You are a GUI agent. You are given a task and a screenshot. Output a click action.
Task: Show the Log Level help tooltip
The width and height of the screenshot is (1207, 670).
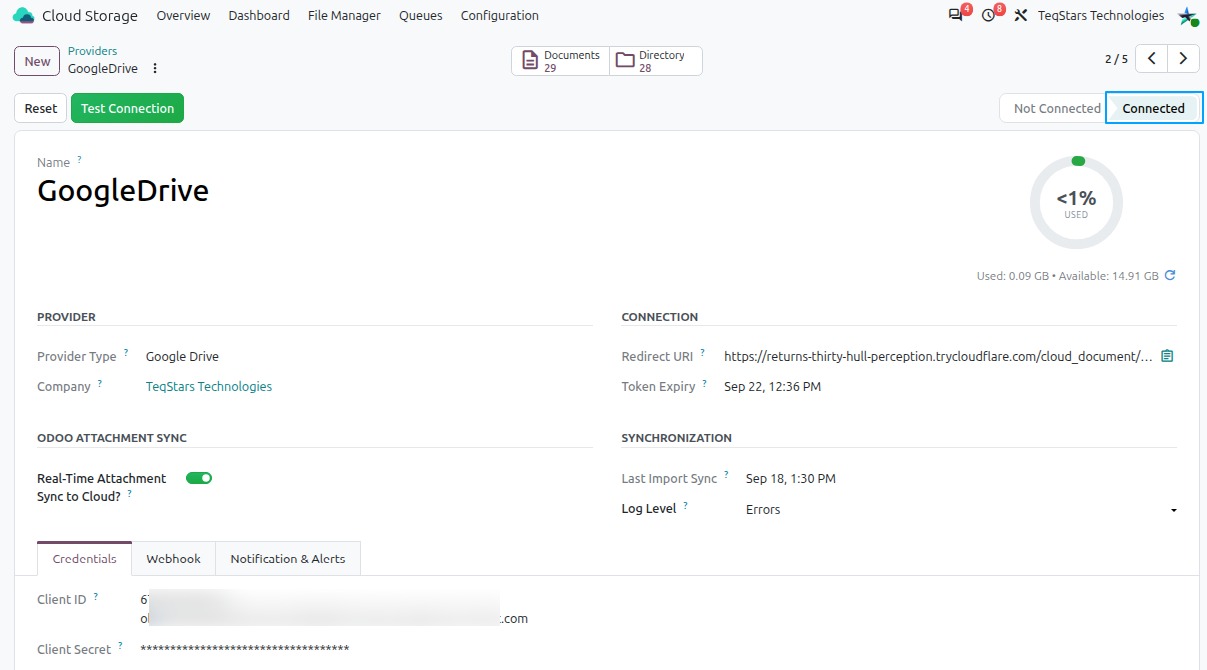(687, 505)
